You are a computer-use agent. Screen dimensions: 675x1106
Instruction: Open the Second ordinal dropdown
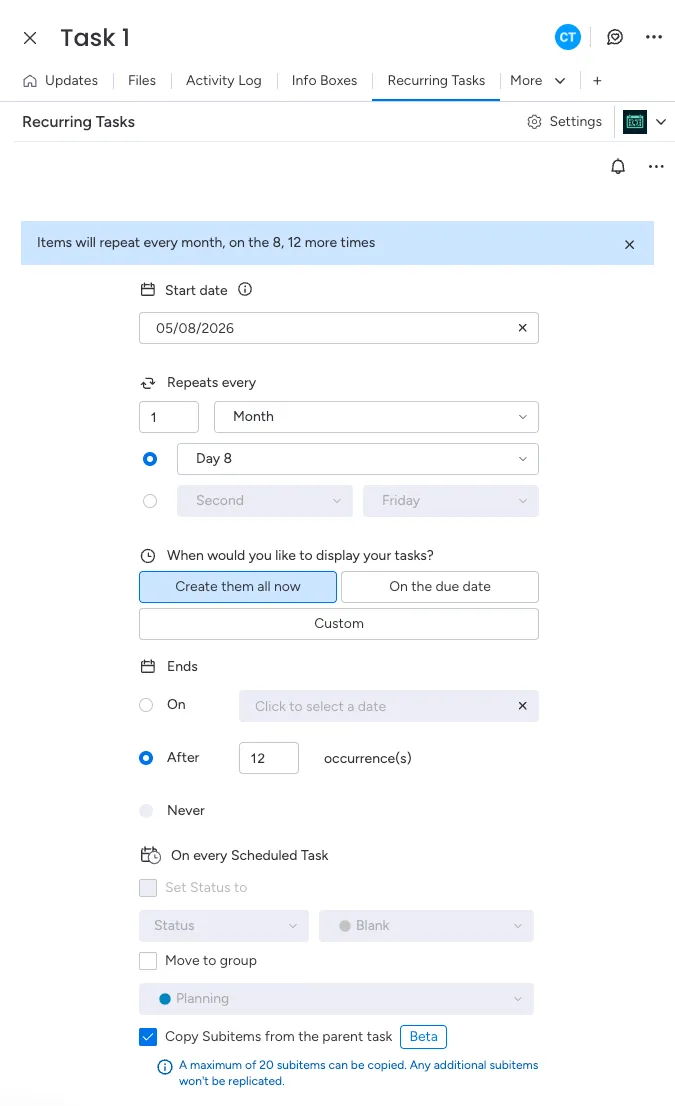pyautogui.click(x=264, y=501)
